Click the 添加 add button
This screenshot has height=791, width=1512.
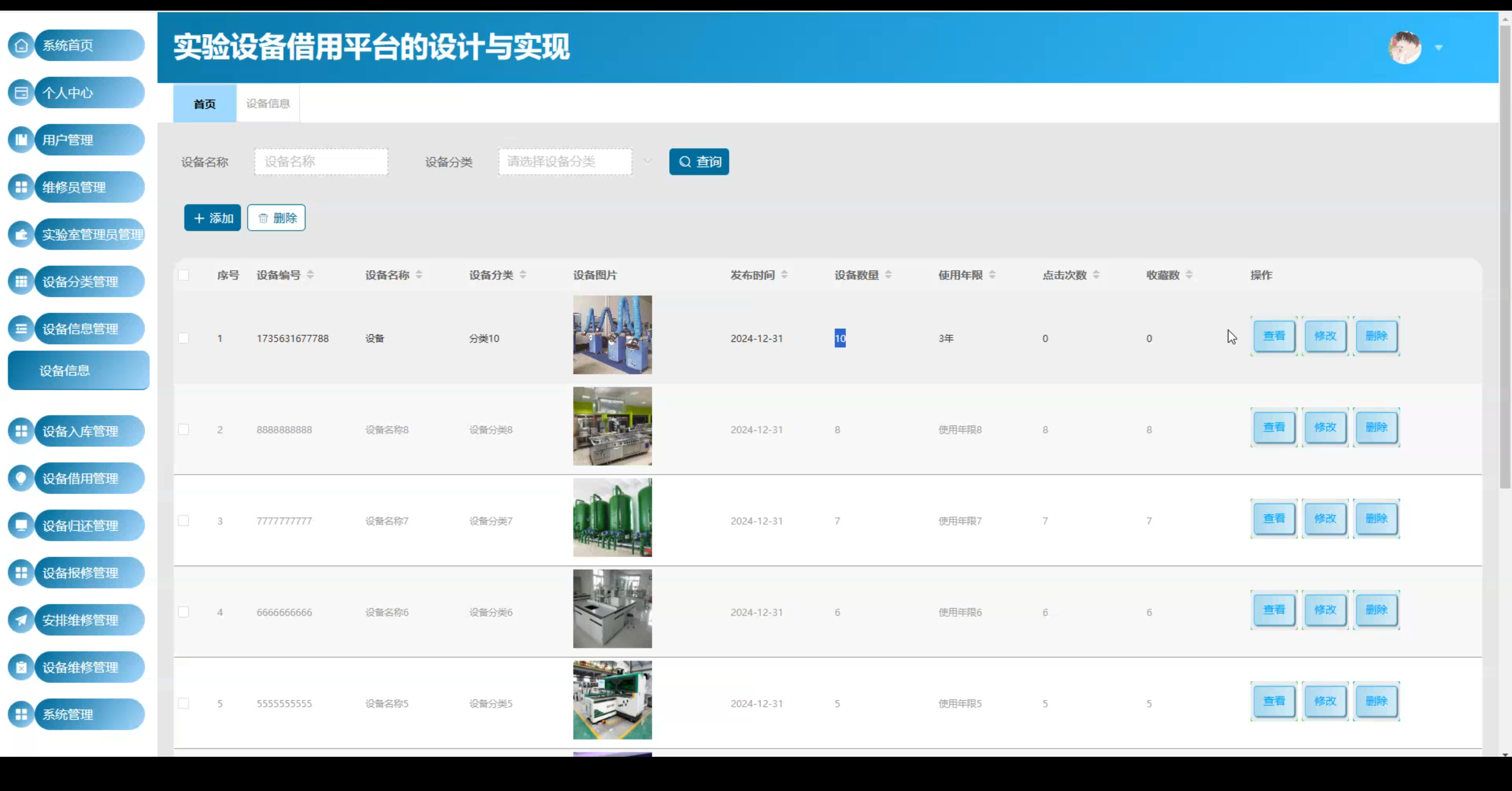pyautogui.click(x=213, y=218)
